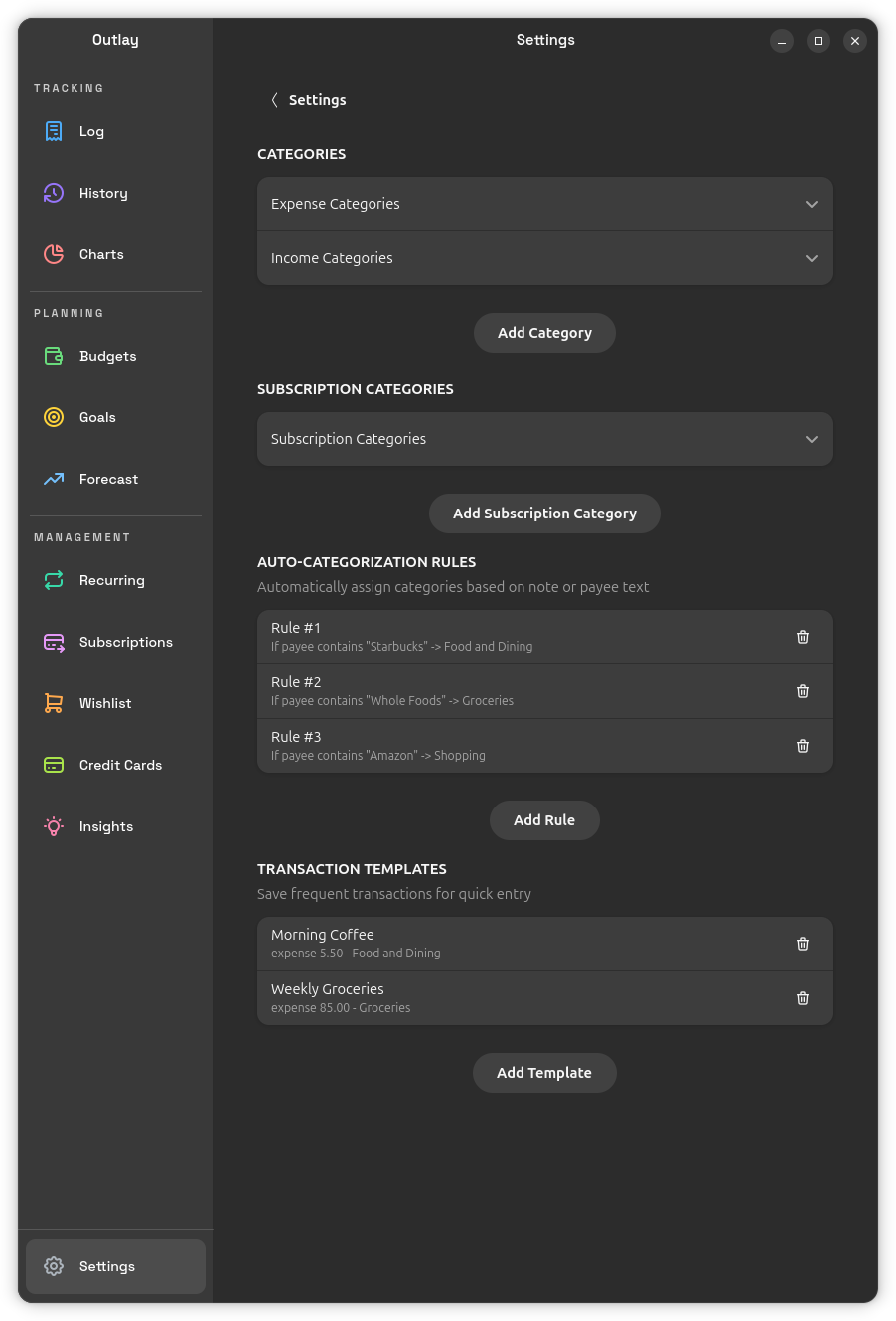
Task: Delete Rule #3 Amazon with trash icon
Action: pyautogui.click(x=803, y=746)
